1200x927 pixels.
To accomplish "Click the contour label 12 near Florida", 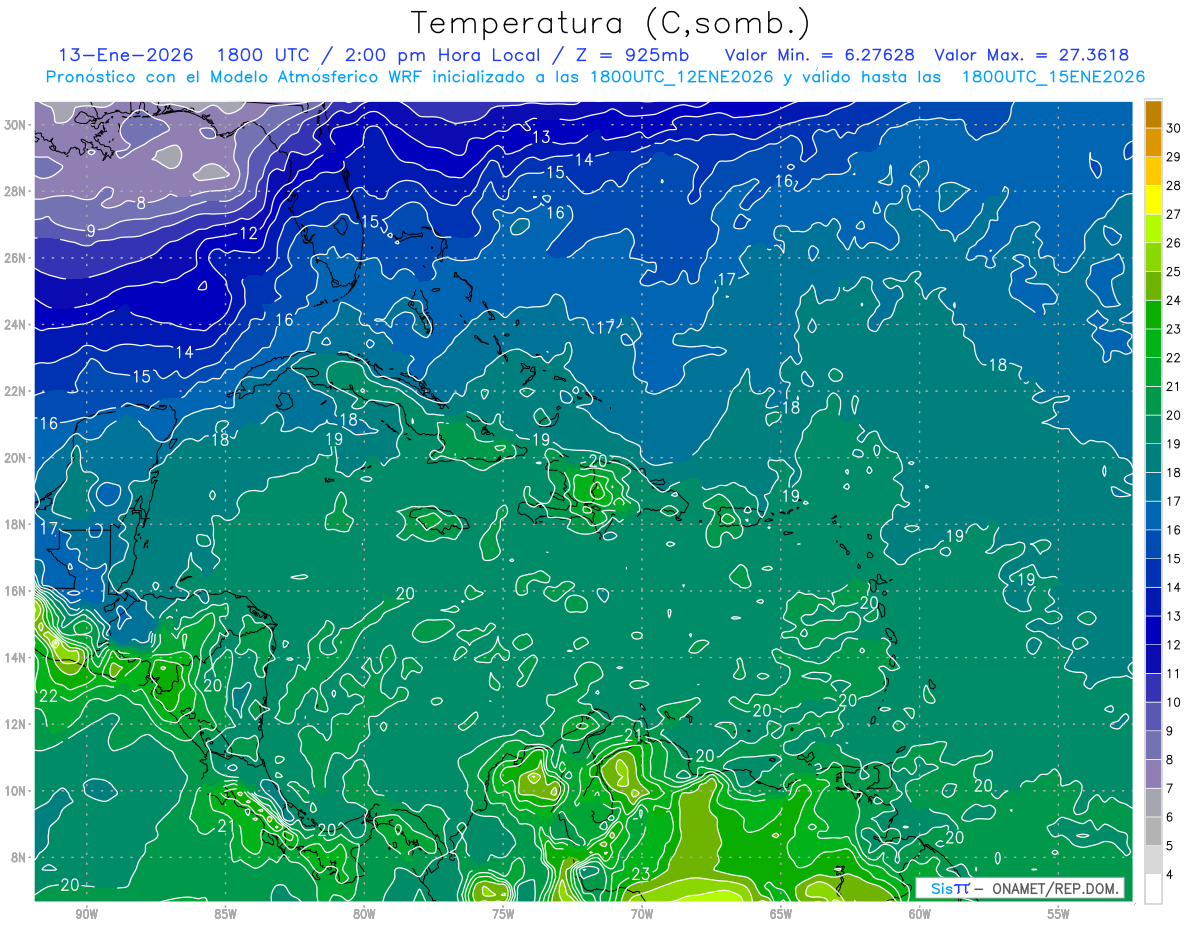I will [x=248, y=234].
